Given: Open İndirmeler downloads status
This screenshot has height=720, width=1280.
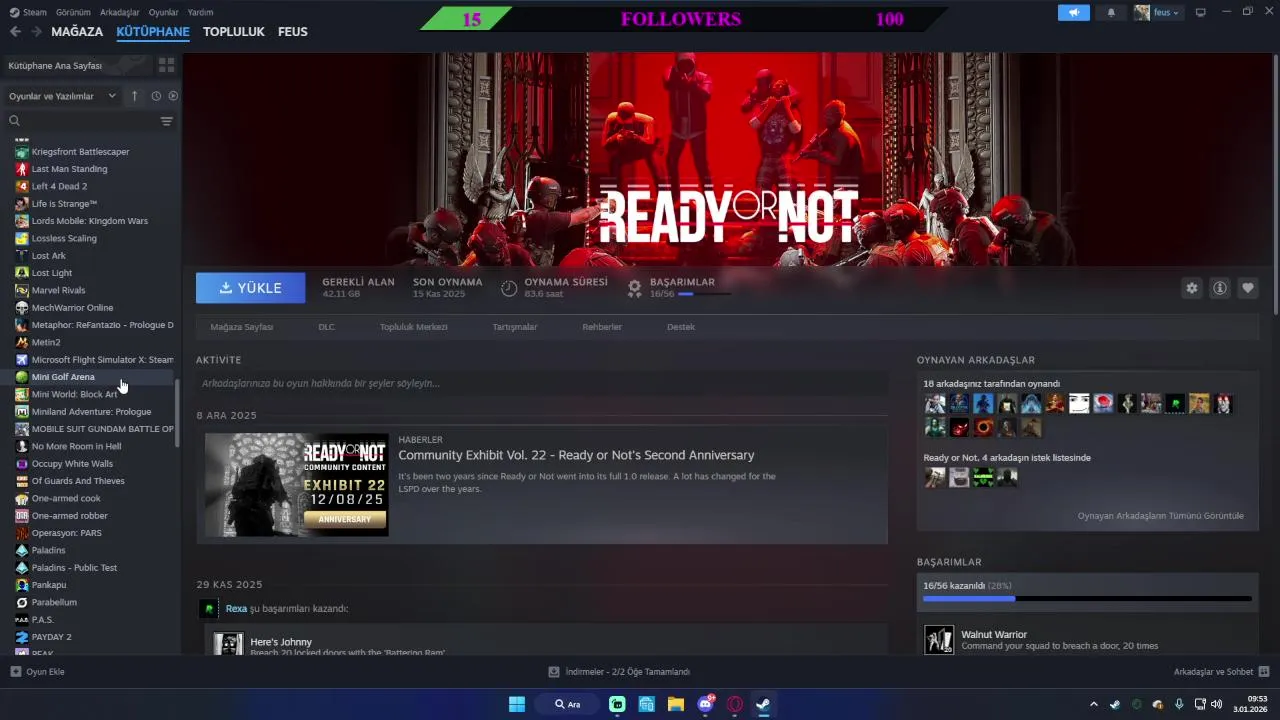Looking at the screenshot, I should tap(619, 672).
